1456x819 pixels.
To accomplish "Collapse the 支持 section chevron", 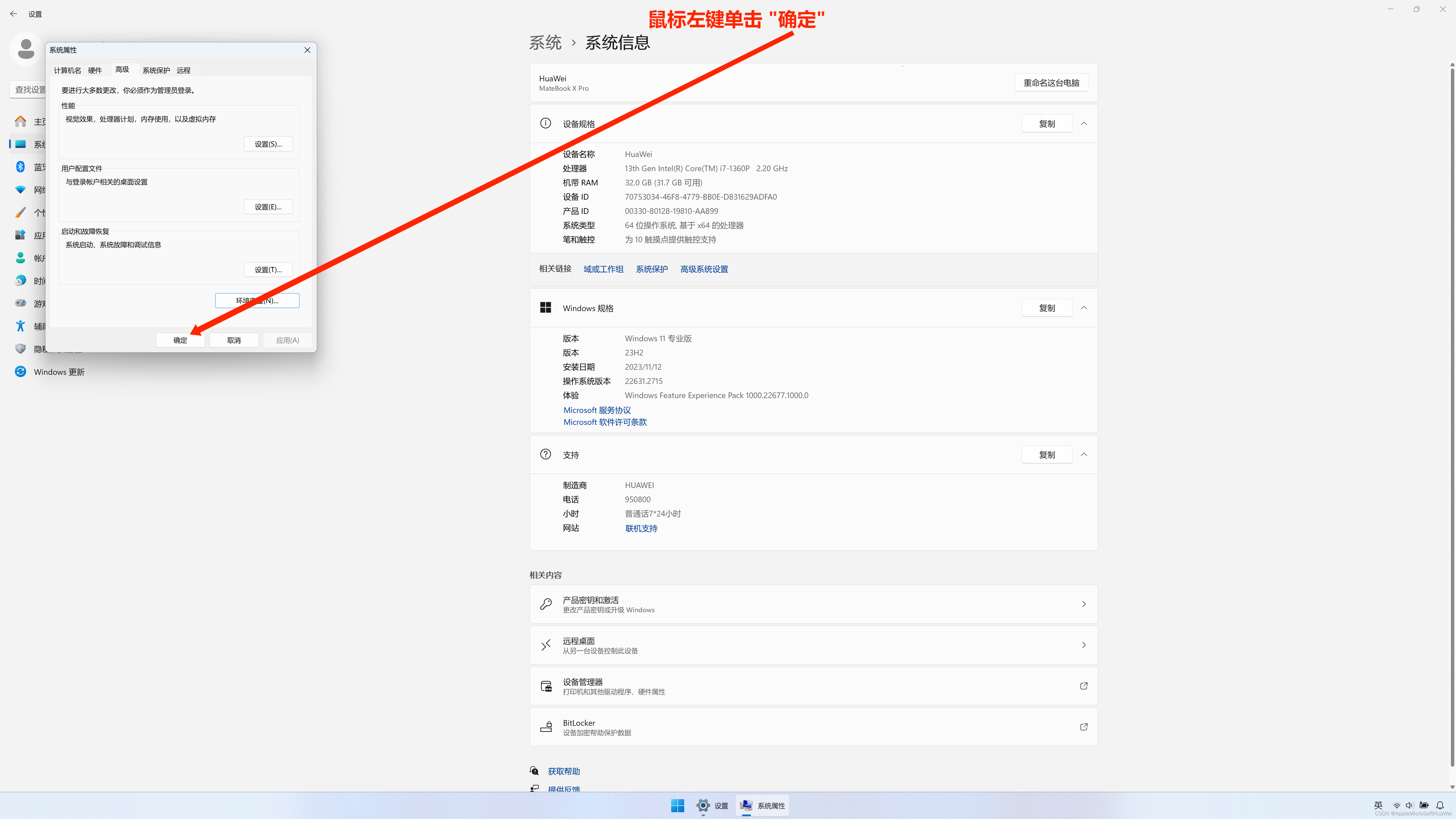I will point(1084,454).
